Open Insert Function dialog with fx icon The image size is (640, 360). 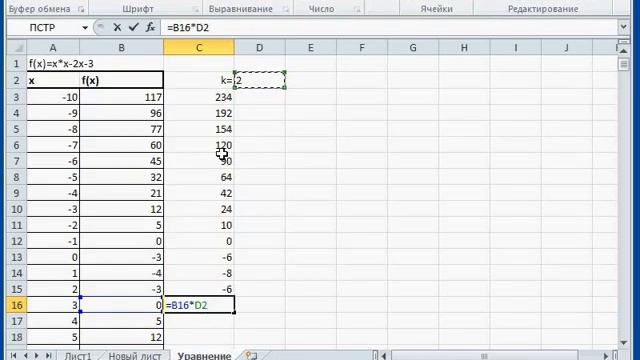tap(150, 27)
